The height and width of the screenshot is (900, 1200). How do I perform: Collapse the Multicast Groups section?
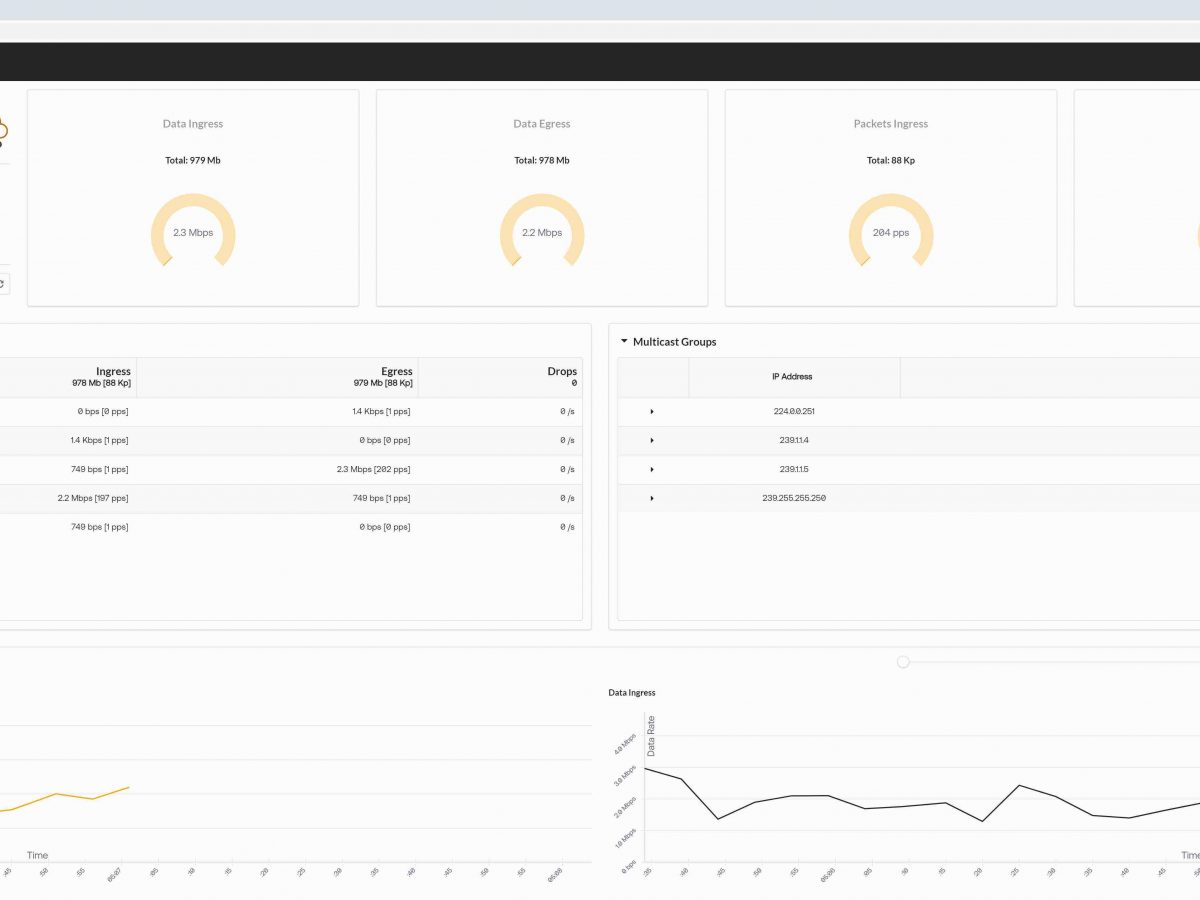click(x=624, y=341)
